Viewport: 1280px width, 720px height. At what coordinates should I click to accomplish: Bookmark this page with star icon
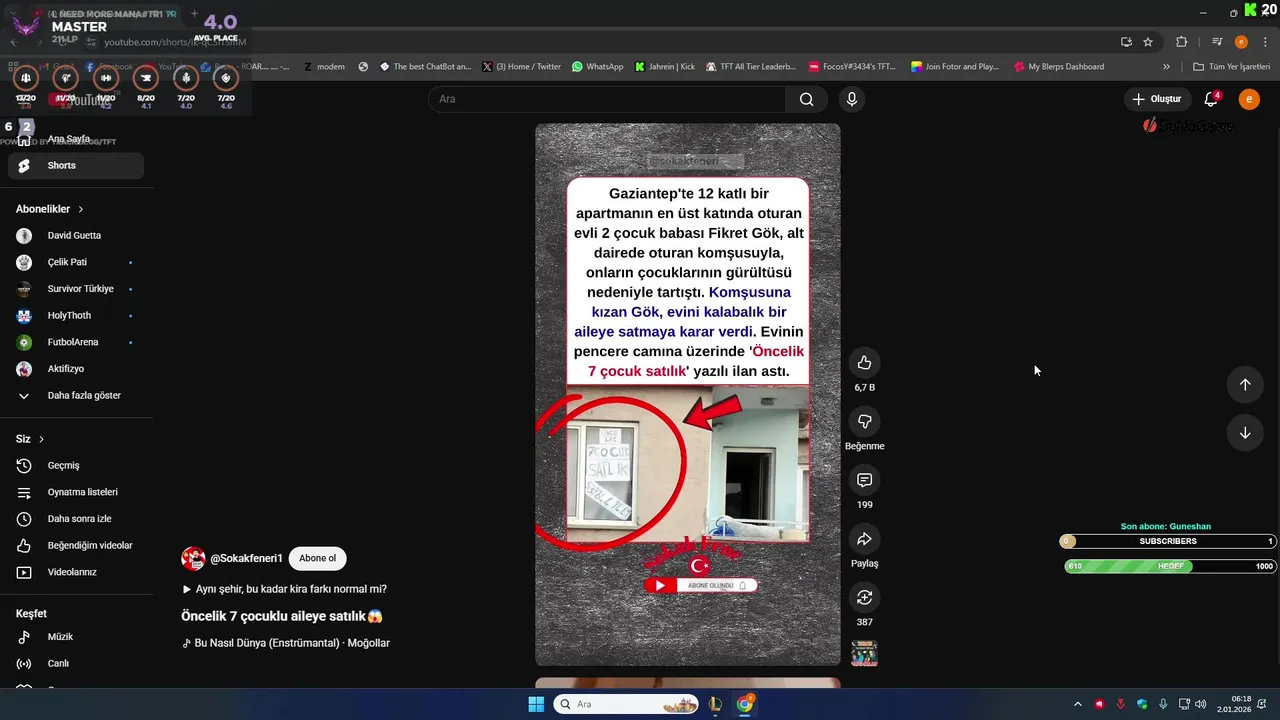coord(1148,42)
